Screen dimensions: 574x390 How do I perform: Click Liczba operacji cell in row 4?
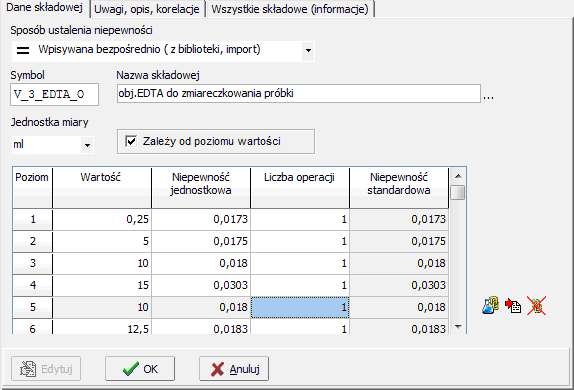(300, 285)
